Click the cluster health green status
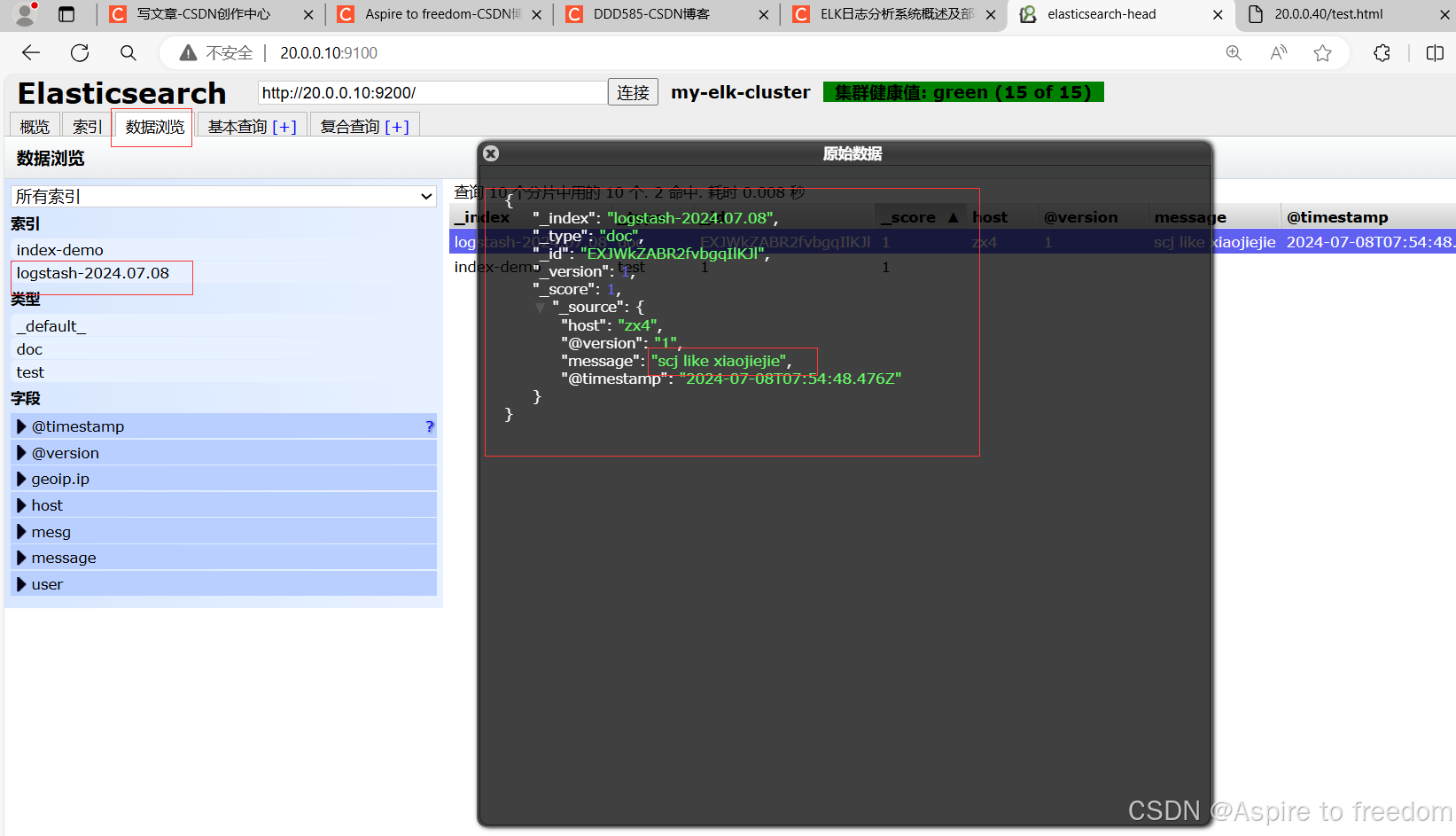 [x=963, y=92]
